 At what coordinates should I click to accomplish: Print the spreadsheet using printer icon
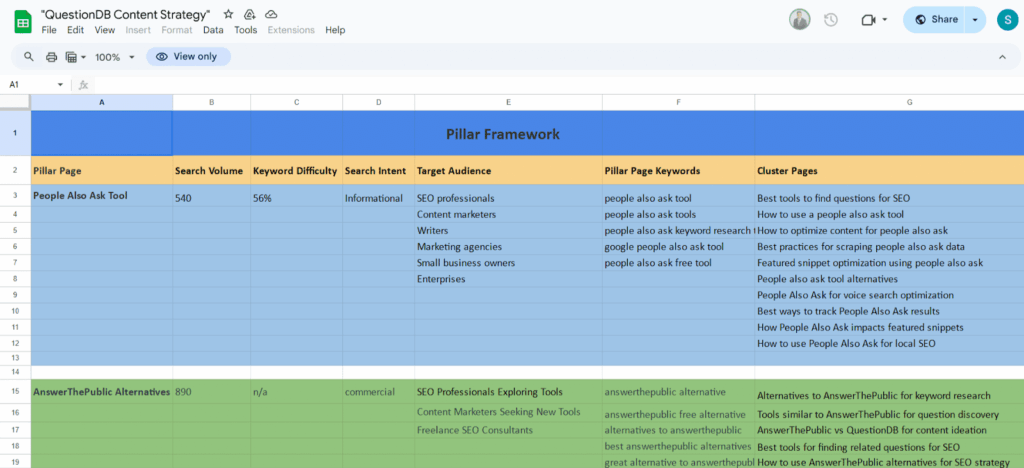tap(52, 57)
